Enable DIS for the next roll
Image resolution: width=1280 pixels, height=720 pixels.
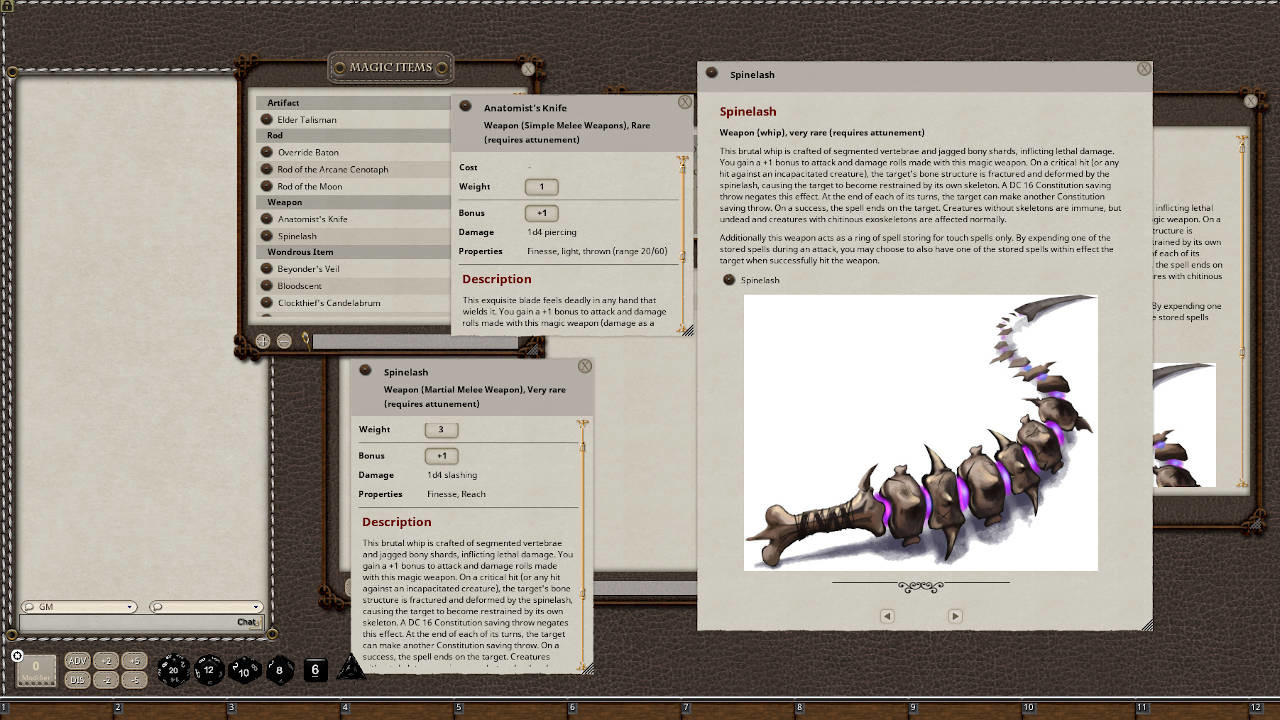coord(77,679)
